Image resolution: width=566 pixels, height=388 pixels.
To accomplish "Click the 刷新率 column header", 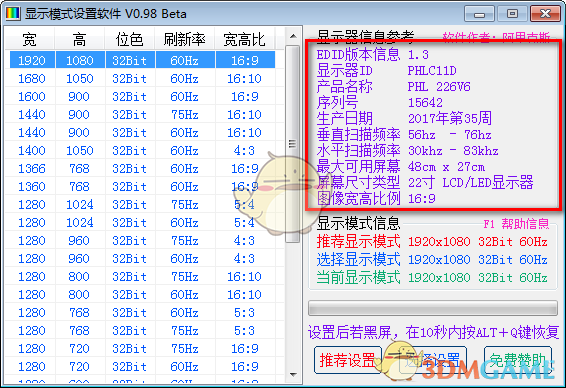I will coord(184,39).
